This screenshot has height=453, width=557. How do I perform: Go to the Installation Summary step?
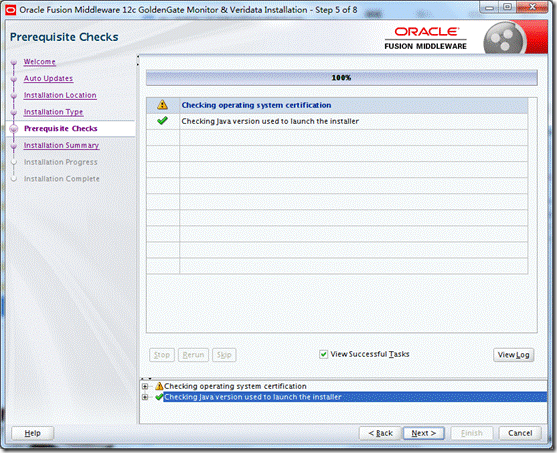pos(61,145)
